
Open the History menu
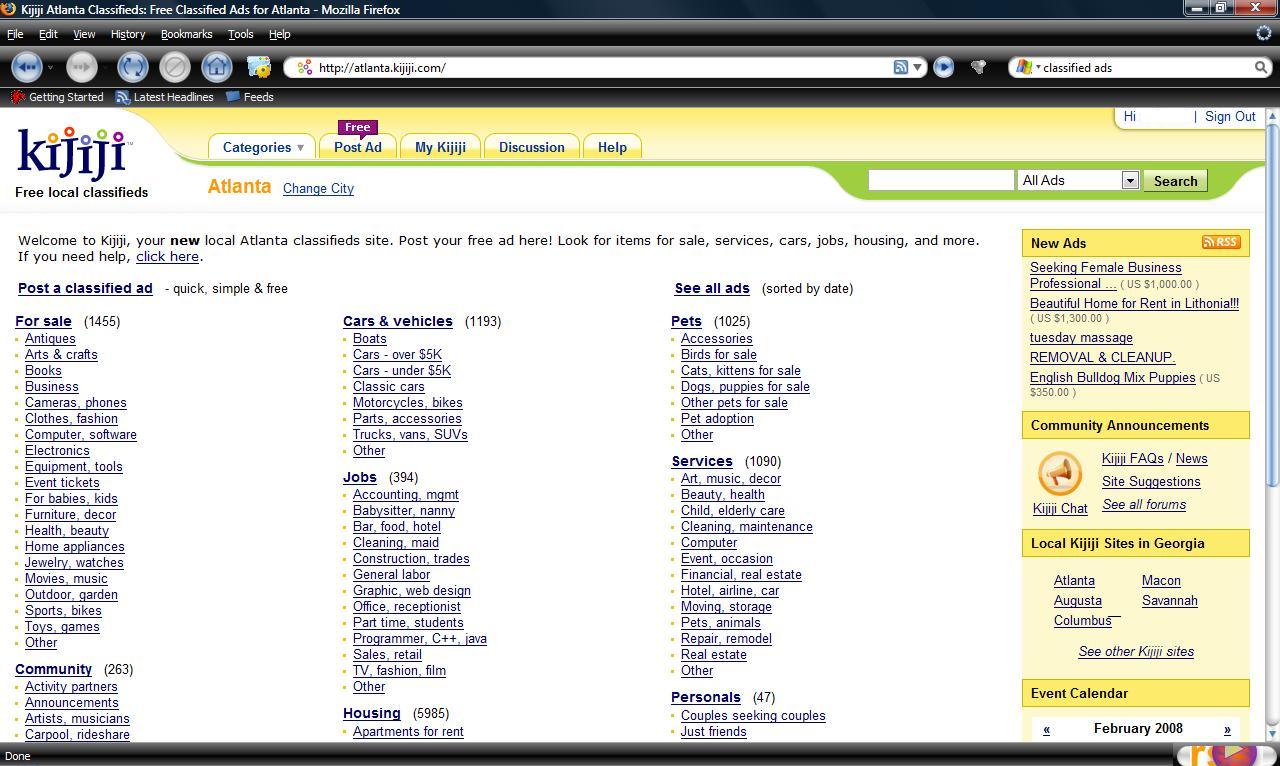[x=128, y=34]
